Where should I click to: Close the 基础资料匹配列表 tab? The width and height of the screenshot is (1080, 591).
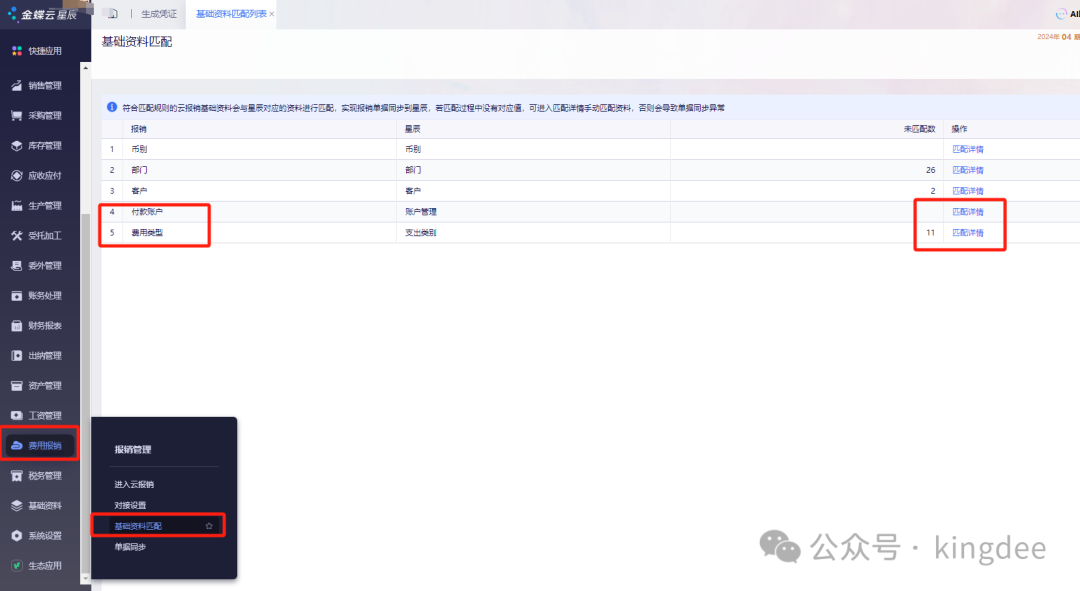click(x=272, y=14)
